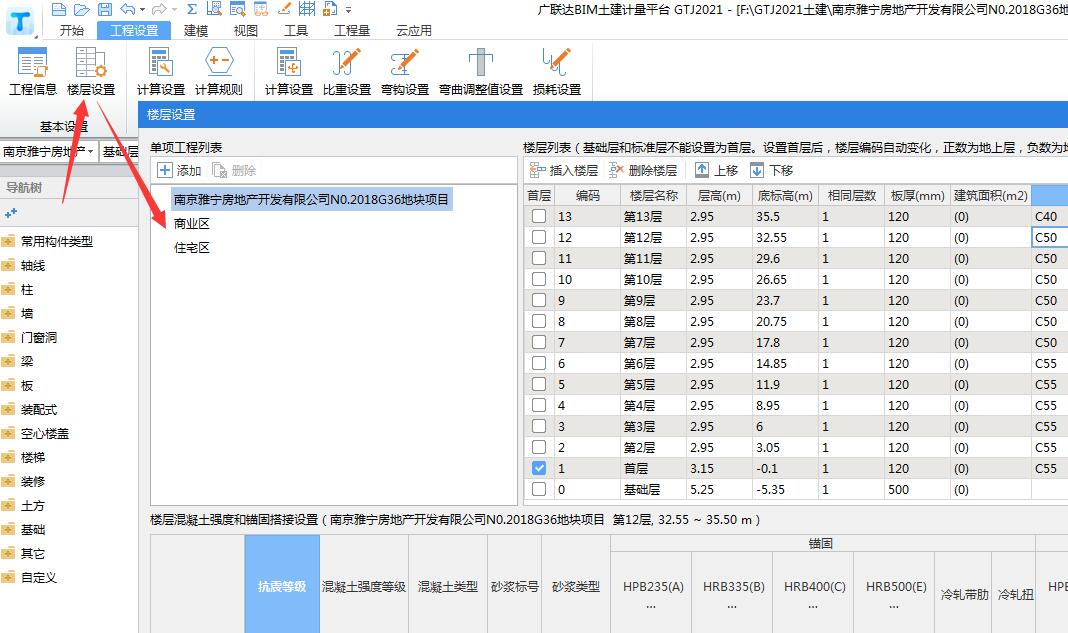1068x633 pixels.
Task: Open the first 计算设置 tool beside 计算规则
Action: pyautogui.click(x=161, y=71)
